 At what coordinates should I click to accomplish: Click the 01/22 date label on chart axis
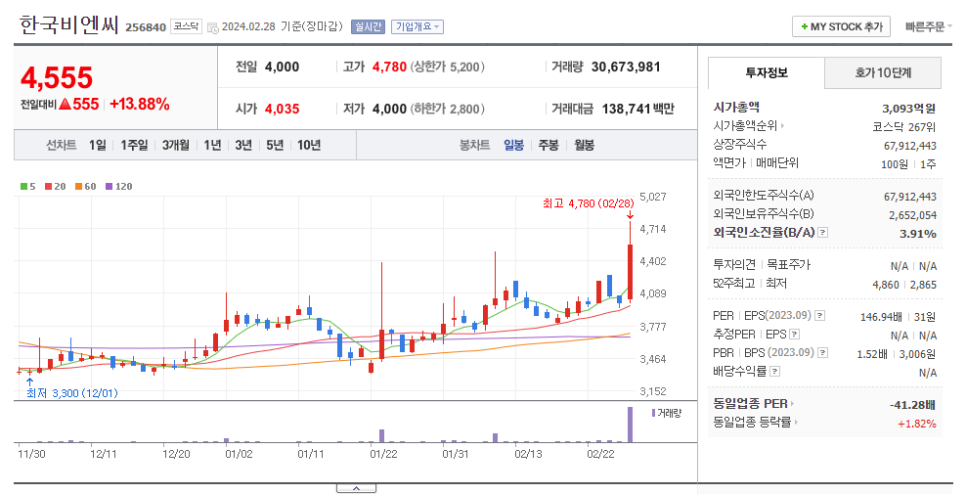(x=383, y=454)
